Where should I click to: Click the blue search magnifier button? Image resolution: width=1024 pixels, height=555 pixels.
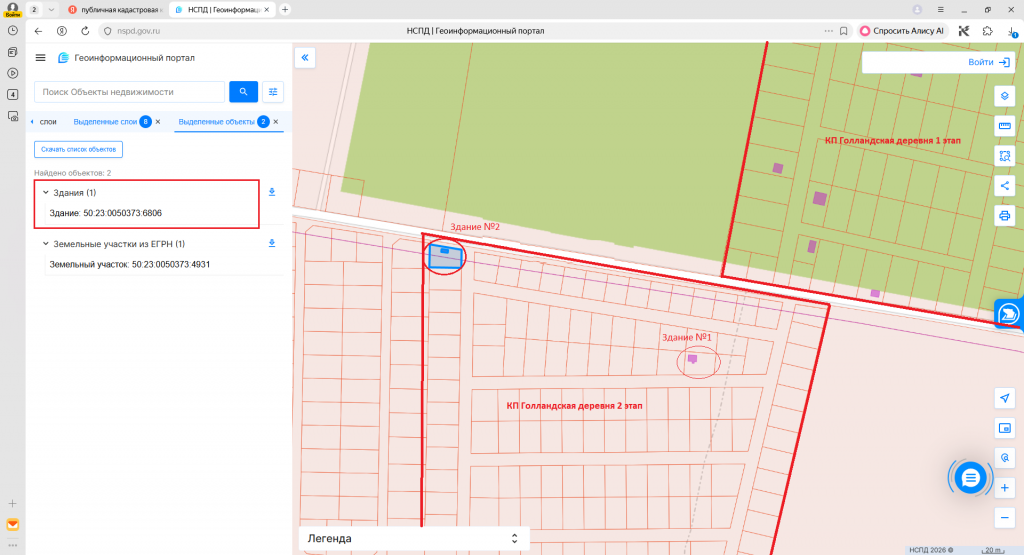(244, 92)
